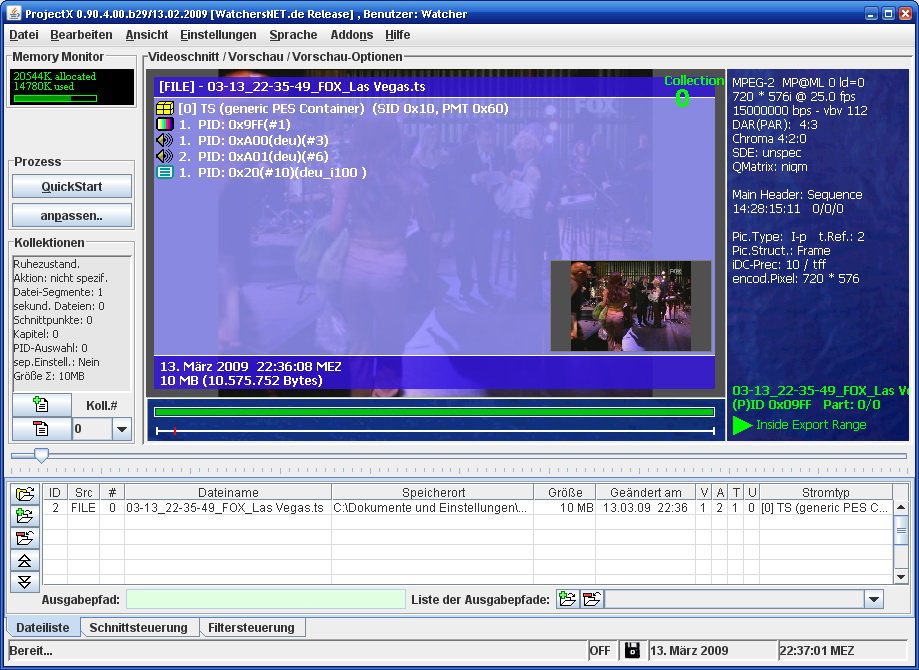The height and width of the screenshot is (670, 919).
Task: Open the Addons menu
Action: click(x=352, y=35)
